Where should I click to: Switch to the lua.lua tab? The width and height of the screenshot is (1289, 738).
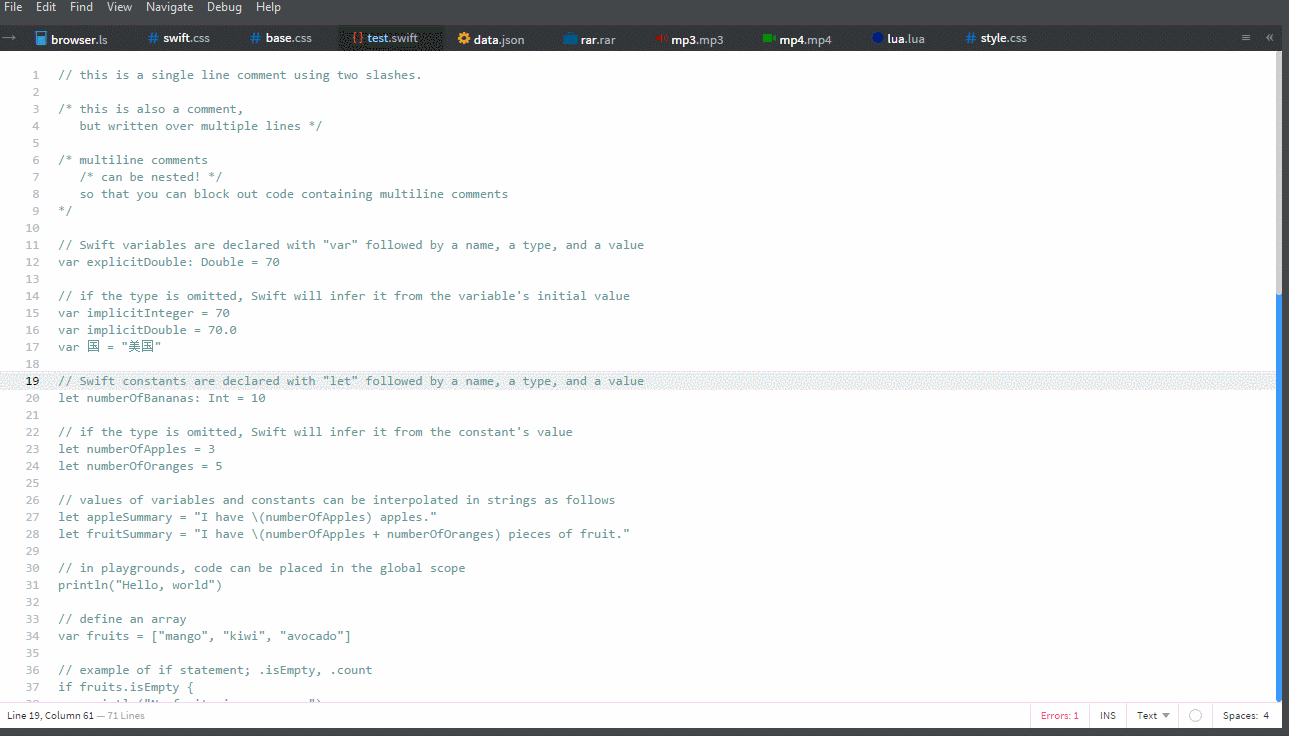pos(898,39)
